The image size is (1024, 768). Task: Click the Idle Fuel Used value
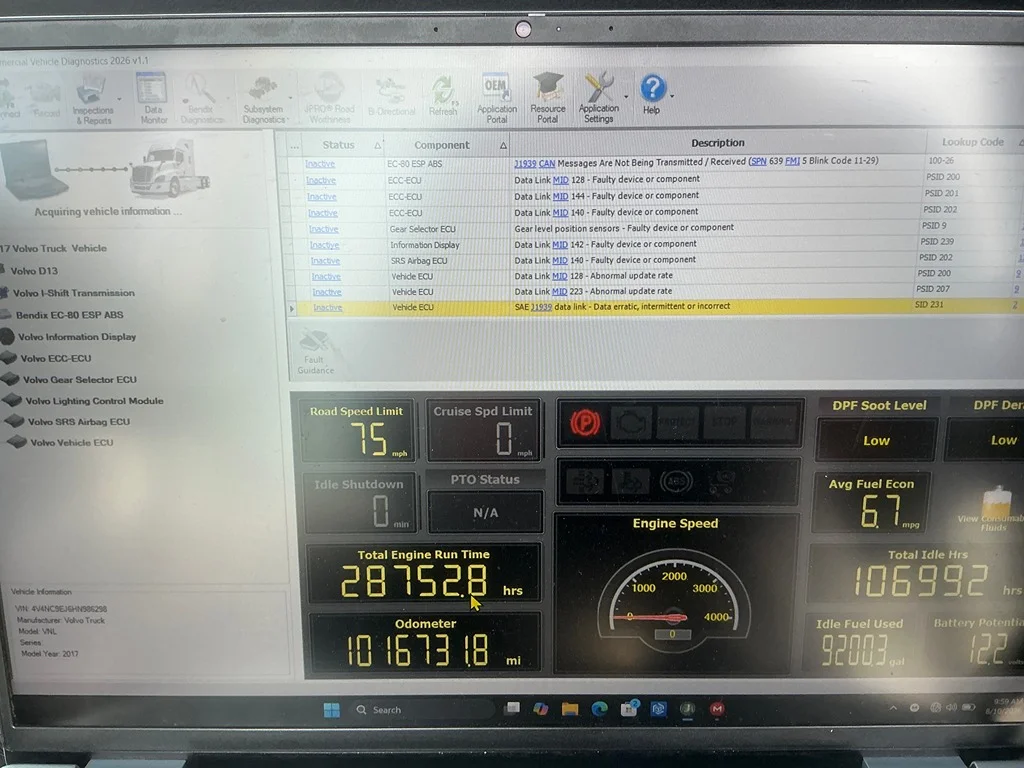coord(854,650)
